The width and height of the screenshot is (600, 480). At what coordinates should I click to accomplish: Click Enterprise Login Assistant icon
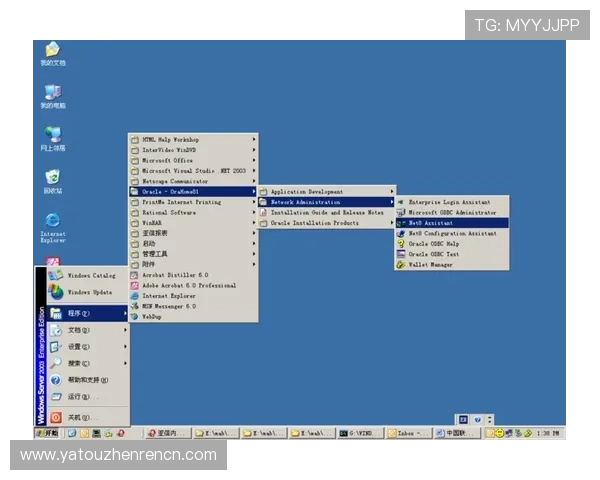[400, 202]
